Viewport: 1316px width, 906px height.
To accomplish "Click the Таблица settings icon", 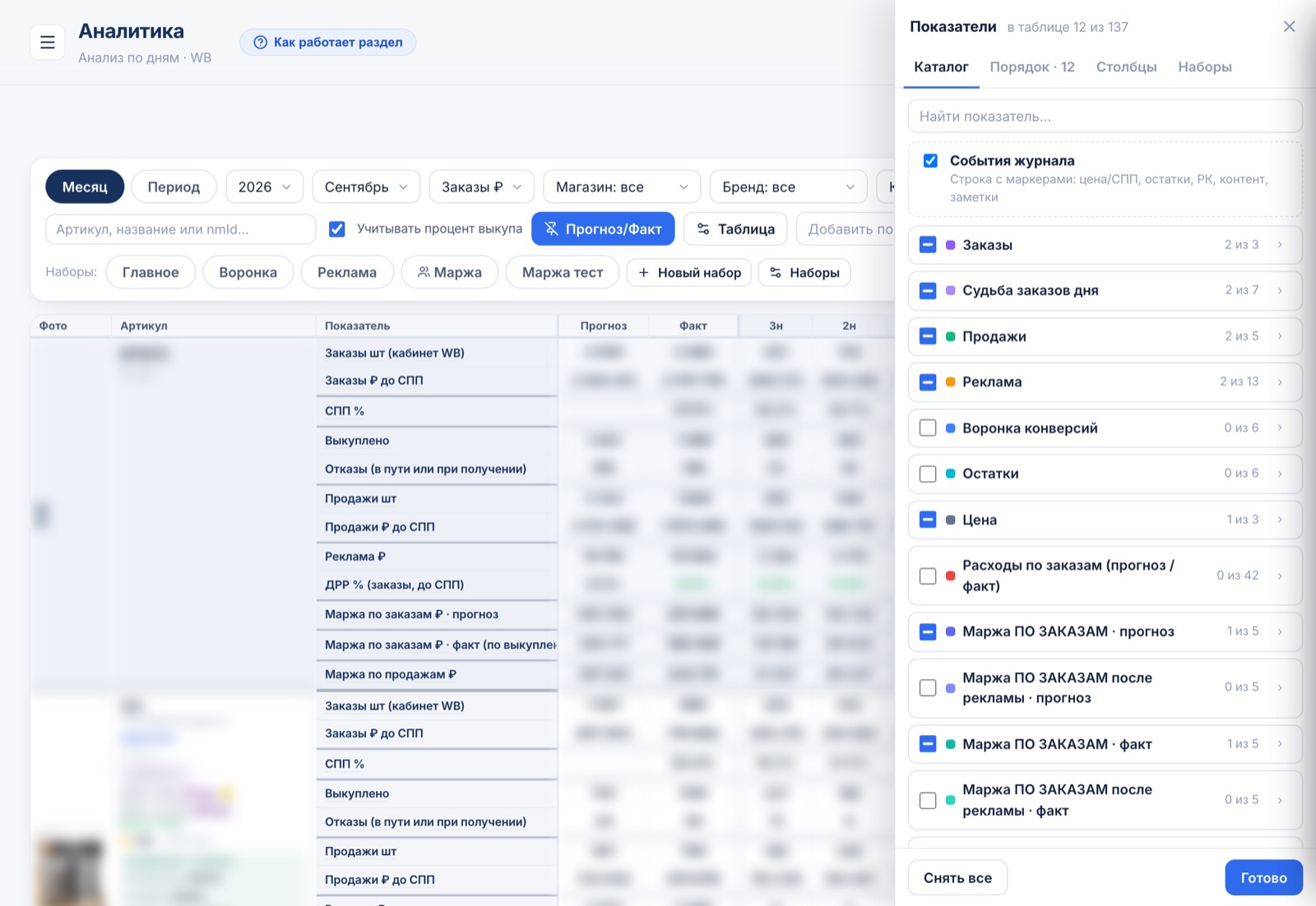I will click(x=703, y=229).
